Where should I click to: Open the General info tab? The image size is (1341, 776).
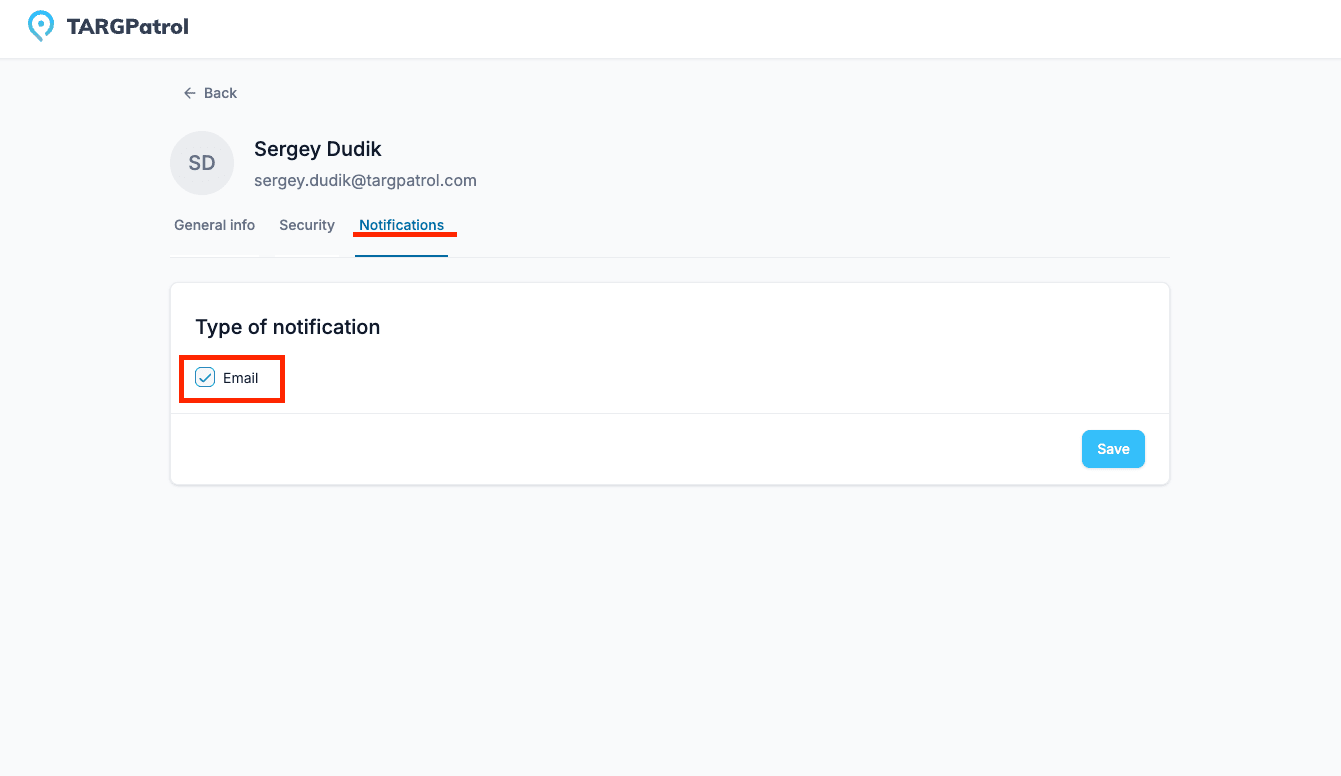point(214,225)
